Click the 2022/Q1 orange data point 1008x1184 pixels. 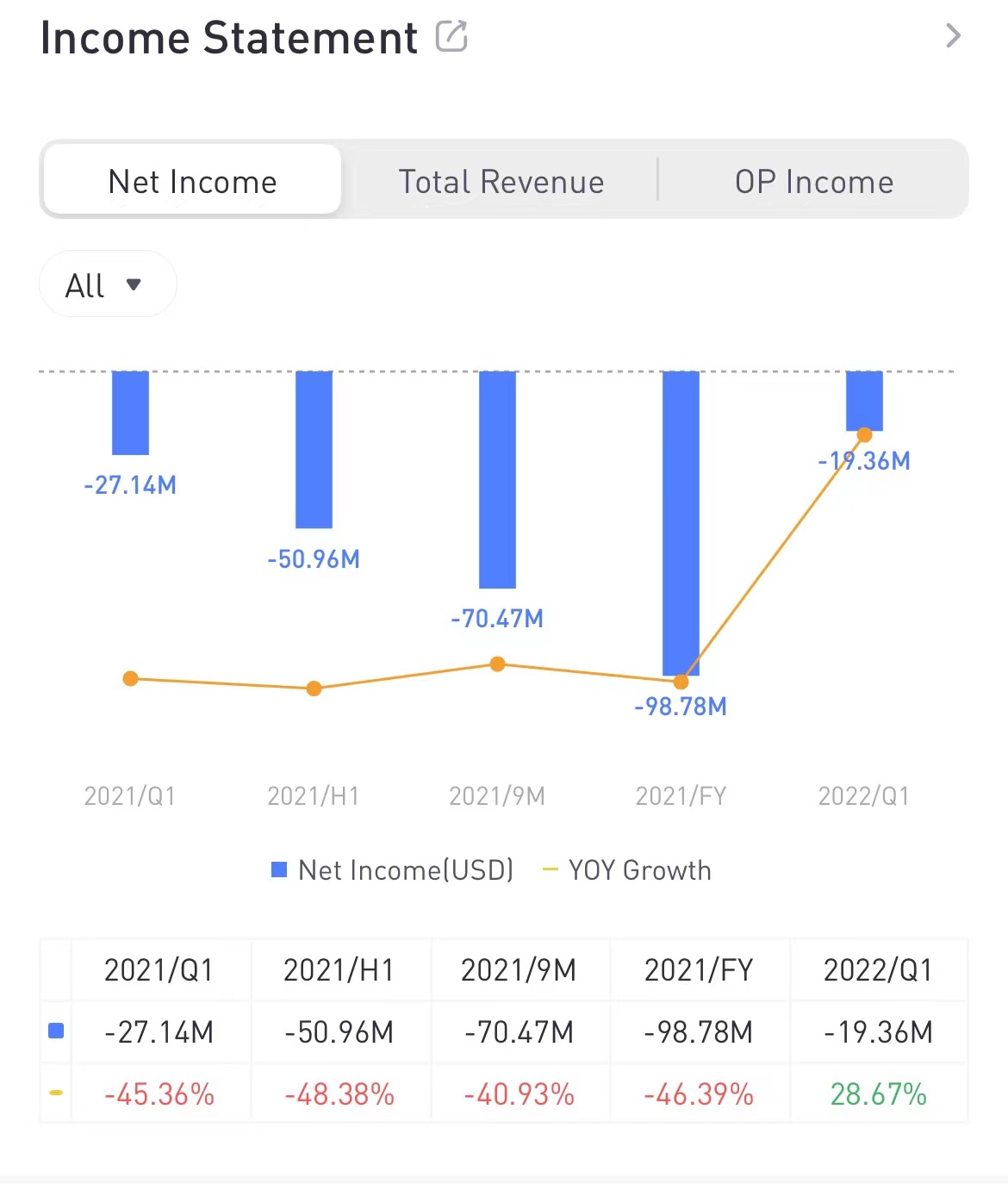pos(864,435)
